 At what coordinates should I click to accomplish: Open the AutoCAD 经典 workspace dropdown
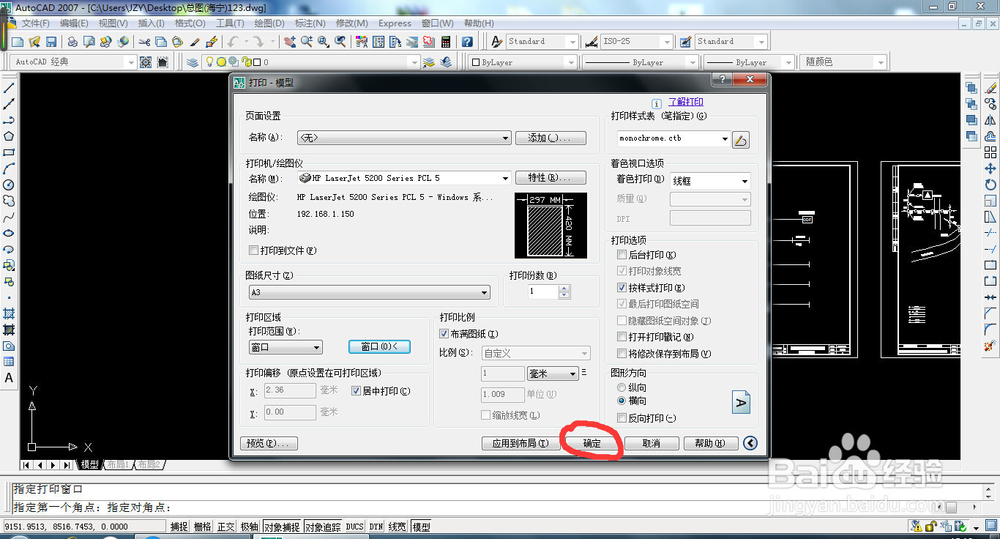tap(73, 62)
